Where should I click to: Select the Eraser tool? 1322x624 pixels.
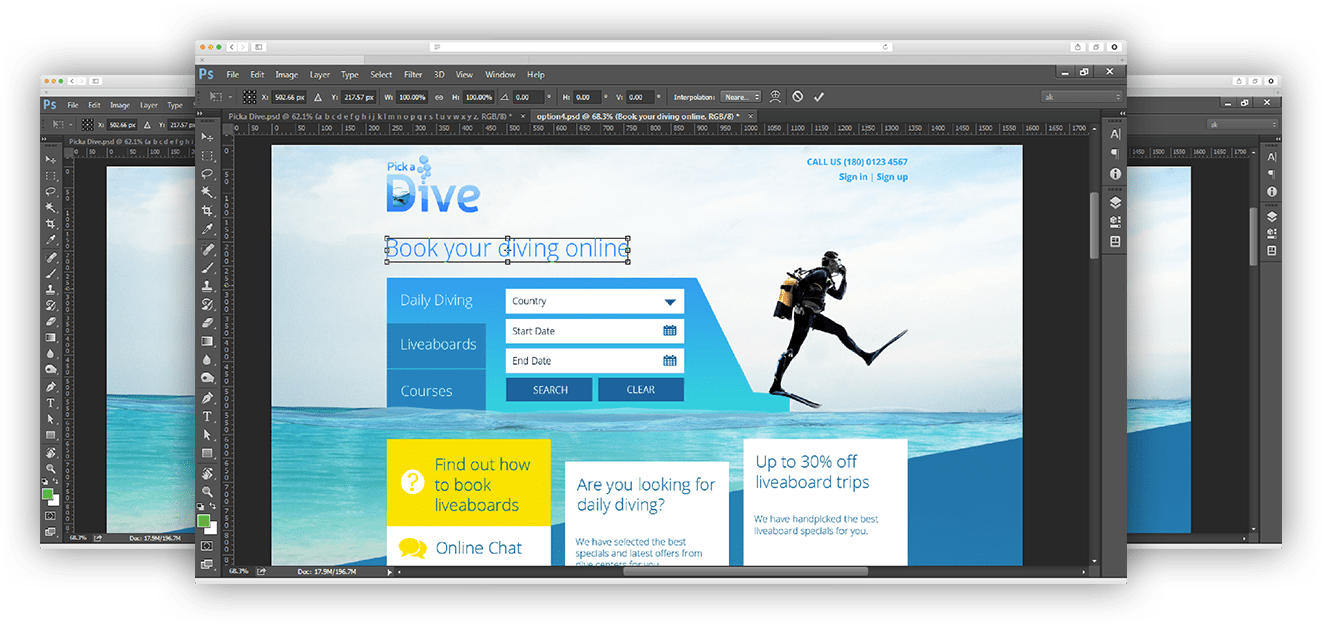coord(207,323)
